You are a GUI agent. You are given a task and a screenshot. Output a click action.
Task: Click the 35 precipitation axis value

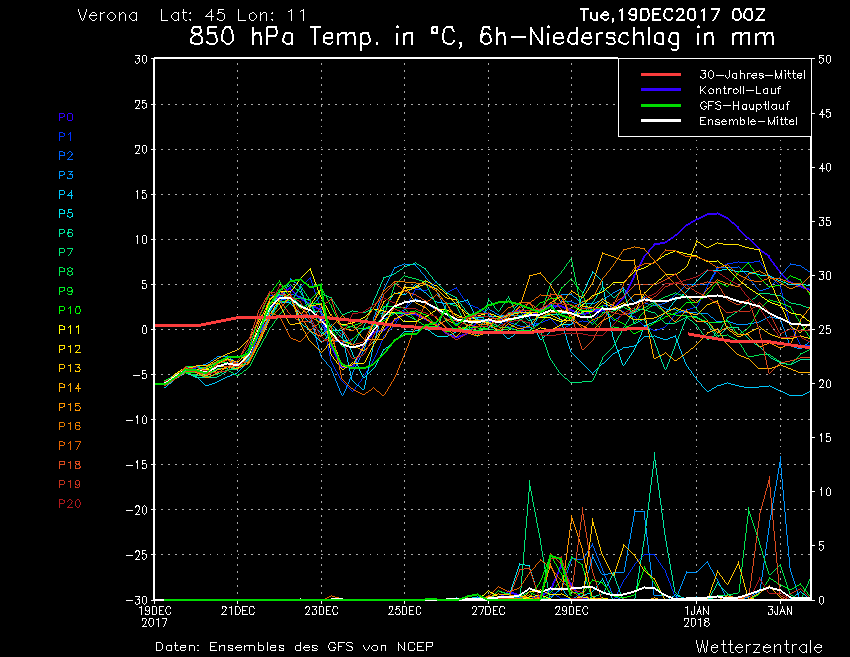[x=825, y=222]
